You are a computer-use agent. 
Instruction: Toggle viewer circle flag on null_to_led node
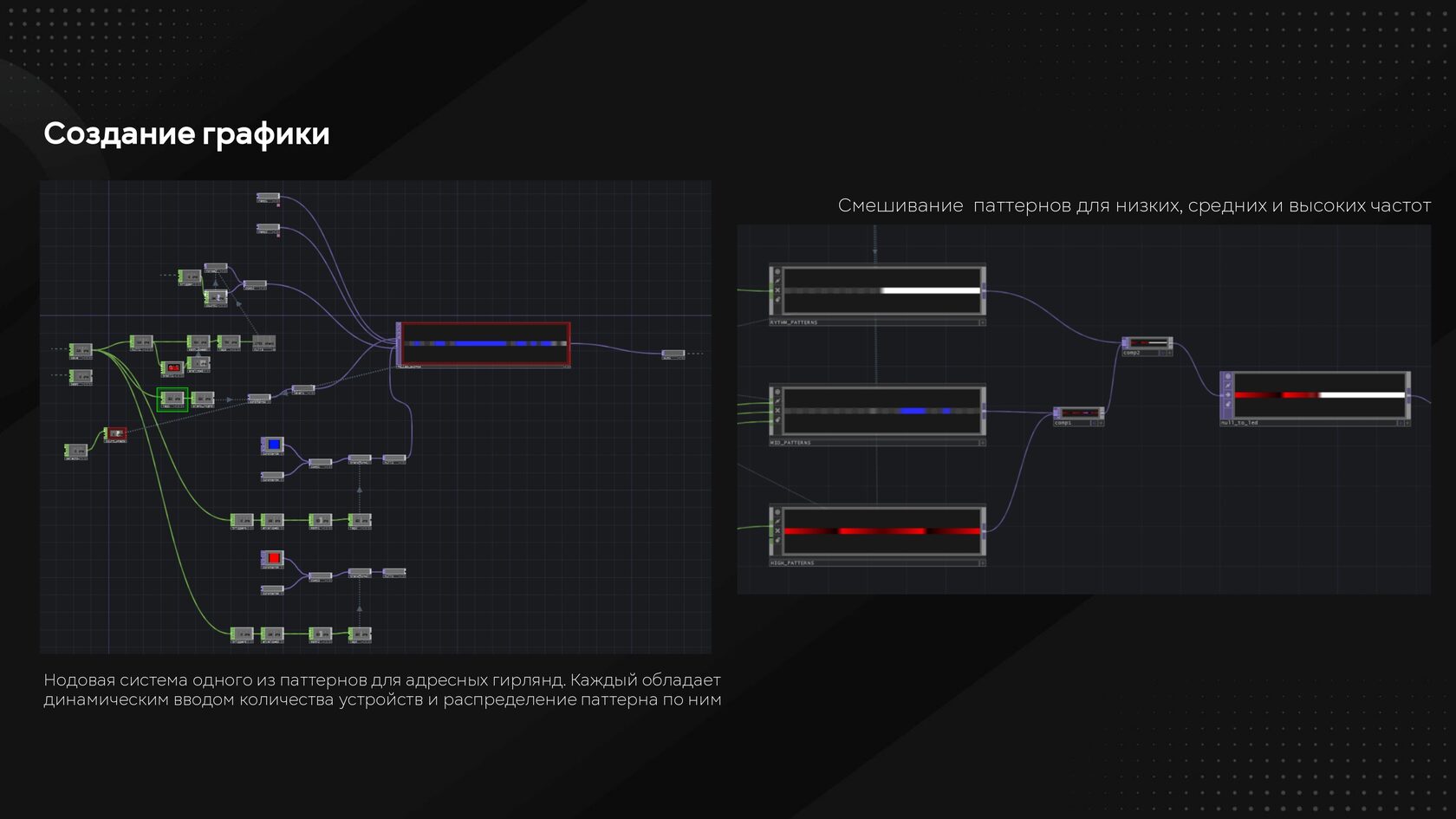(x=1228, y=377)
